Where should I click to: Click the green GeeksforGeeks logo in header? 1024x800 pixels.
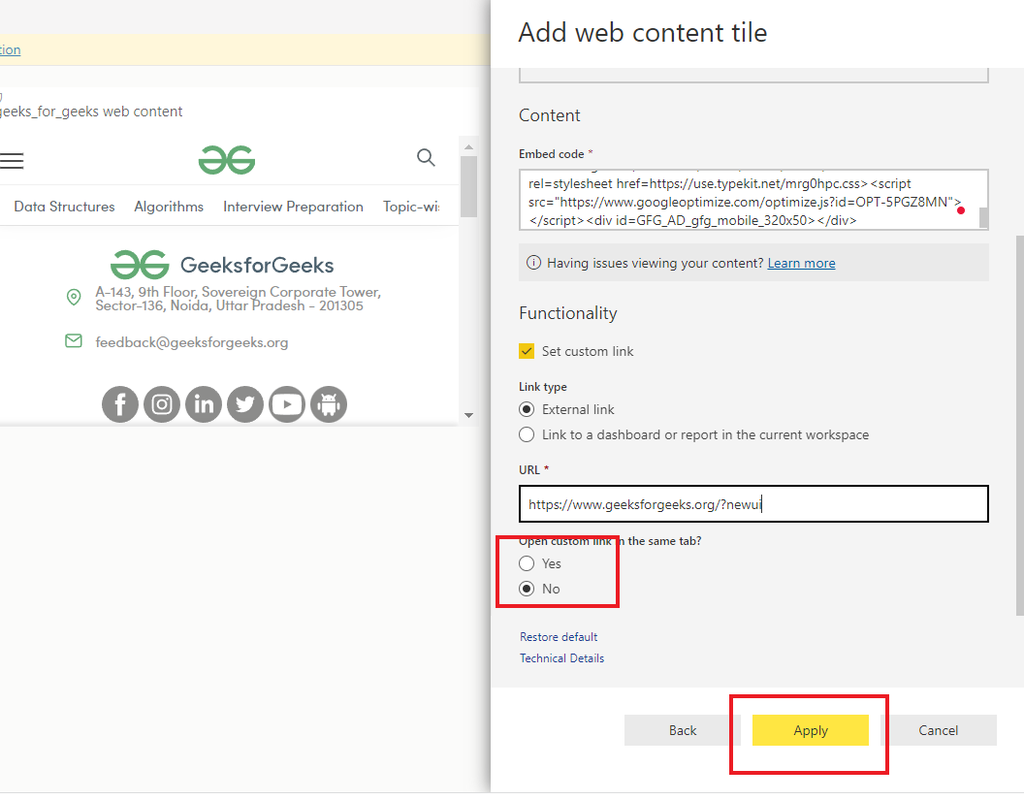tap(227, 160)
